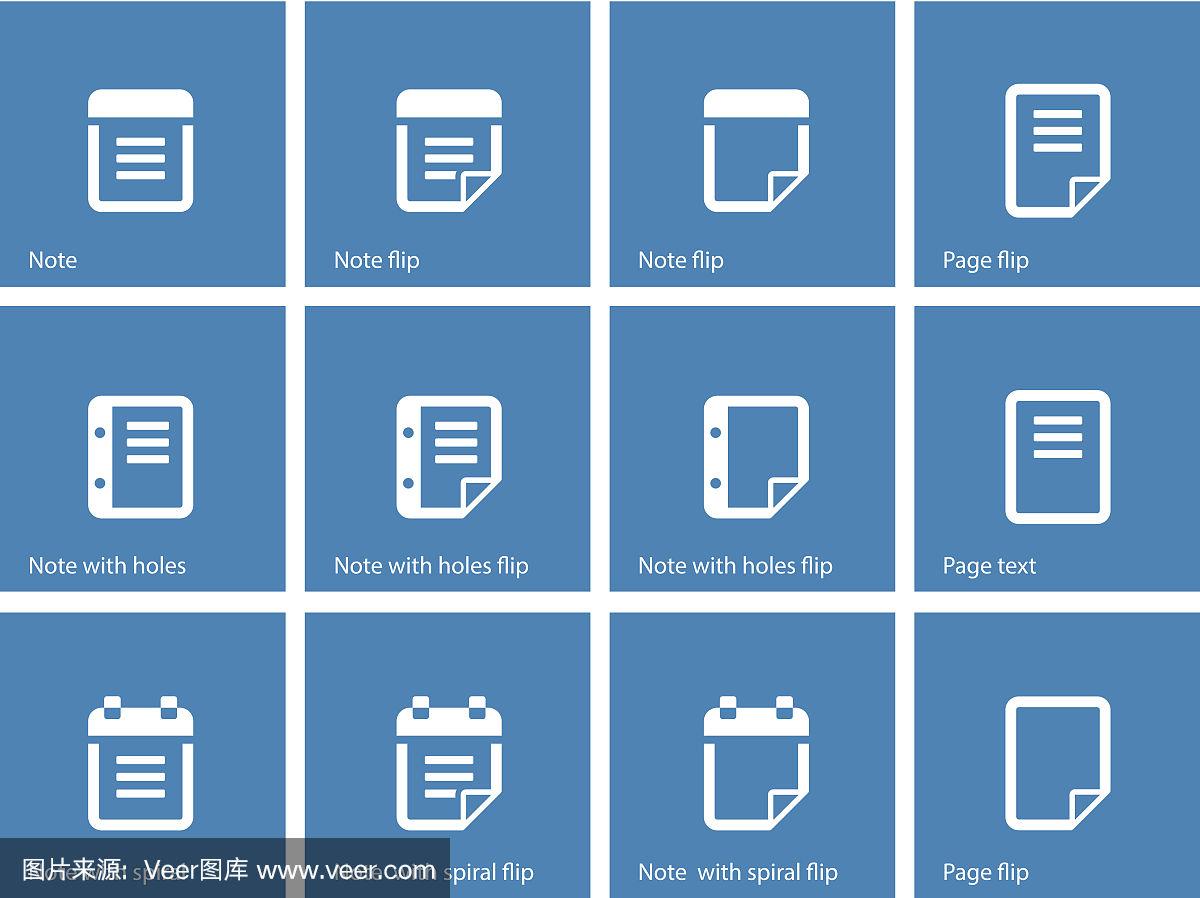This screenshot has height=898, width=1200.
Task: Click the 'Page text' label
Action: pyautogui.click(x=989, y=566)
